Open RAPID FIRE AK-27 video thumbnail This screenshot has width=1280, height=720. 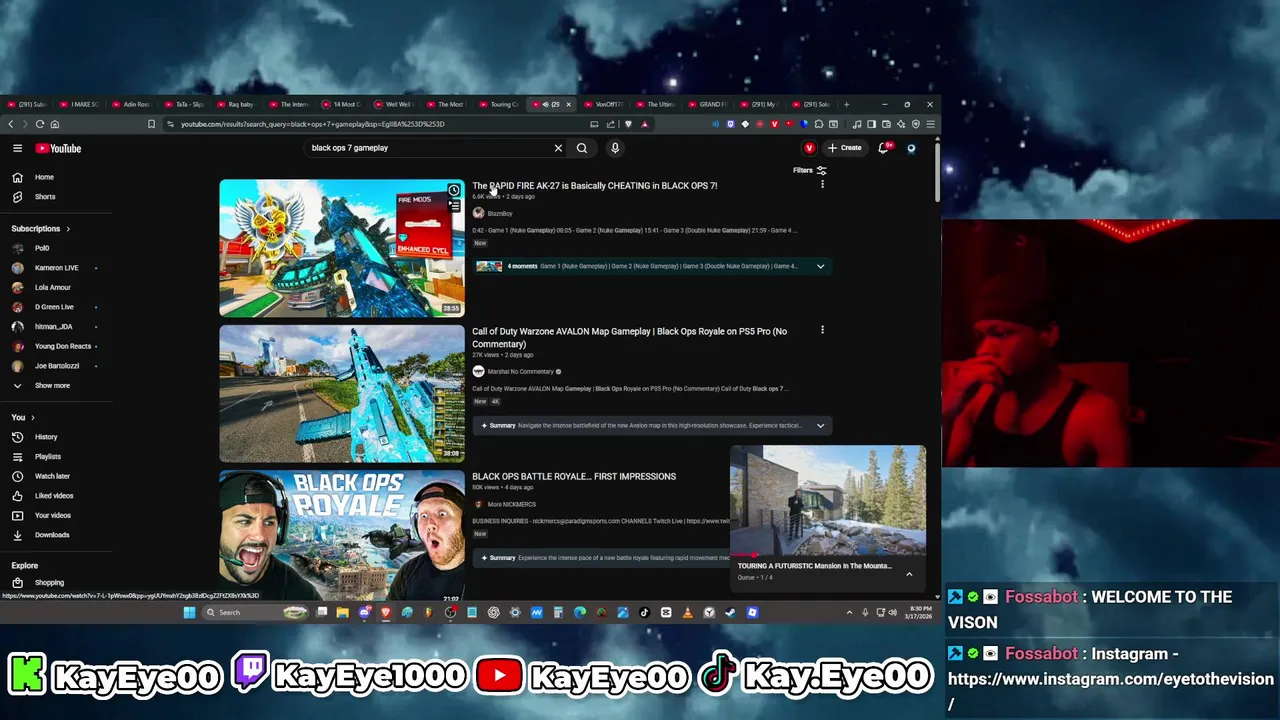pyautogui.click(x=342, y=248)
